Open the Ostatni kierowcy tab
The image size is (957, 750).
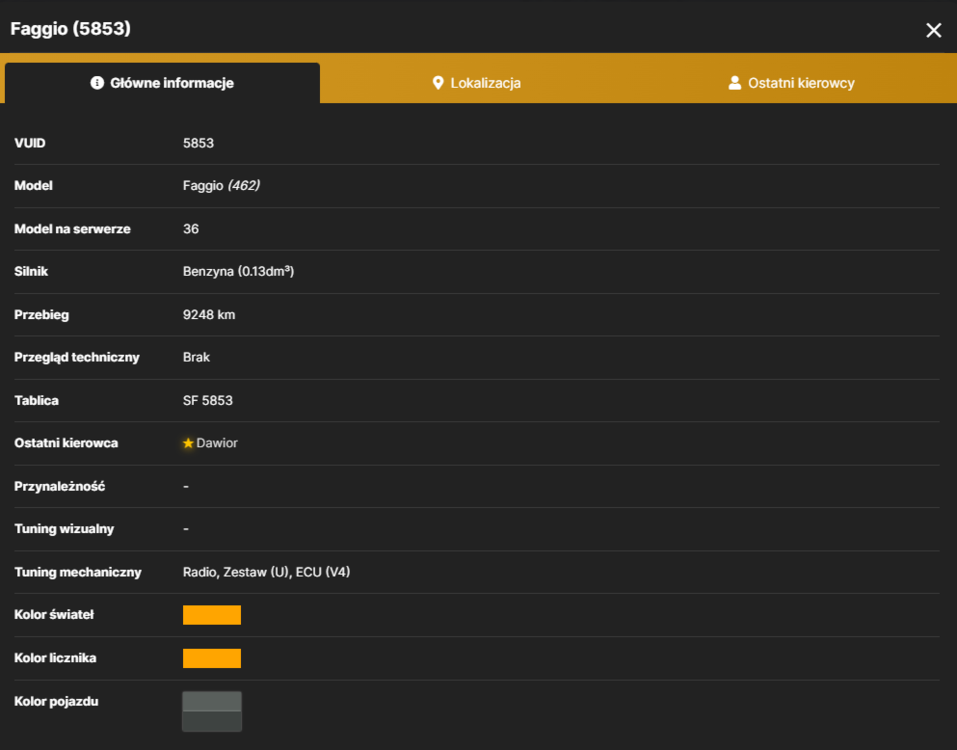coord(792,83)
